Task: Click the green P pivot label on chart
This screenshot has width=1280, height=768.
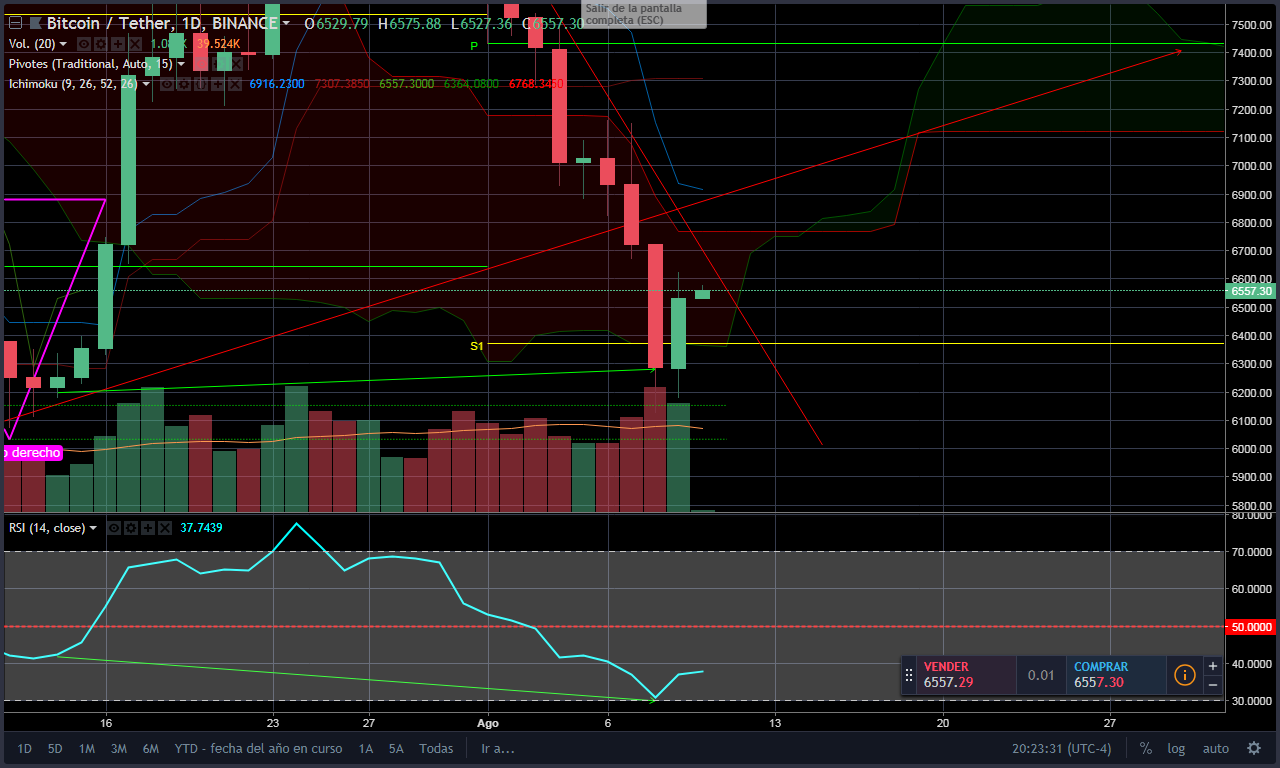Action: point(475,46)
